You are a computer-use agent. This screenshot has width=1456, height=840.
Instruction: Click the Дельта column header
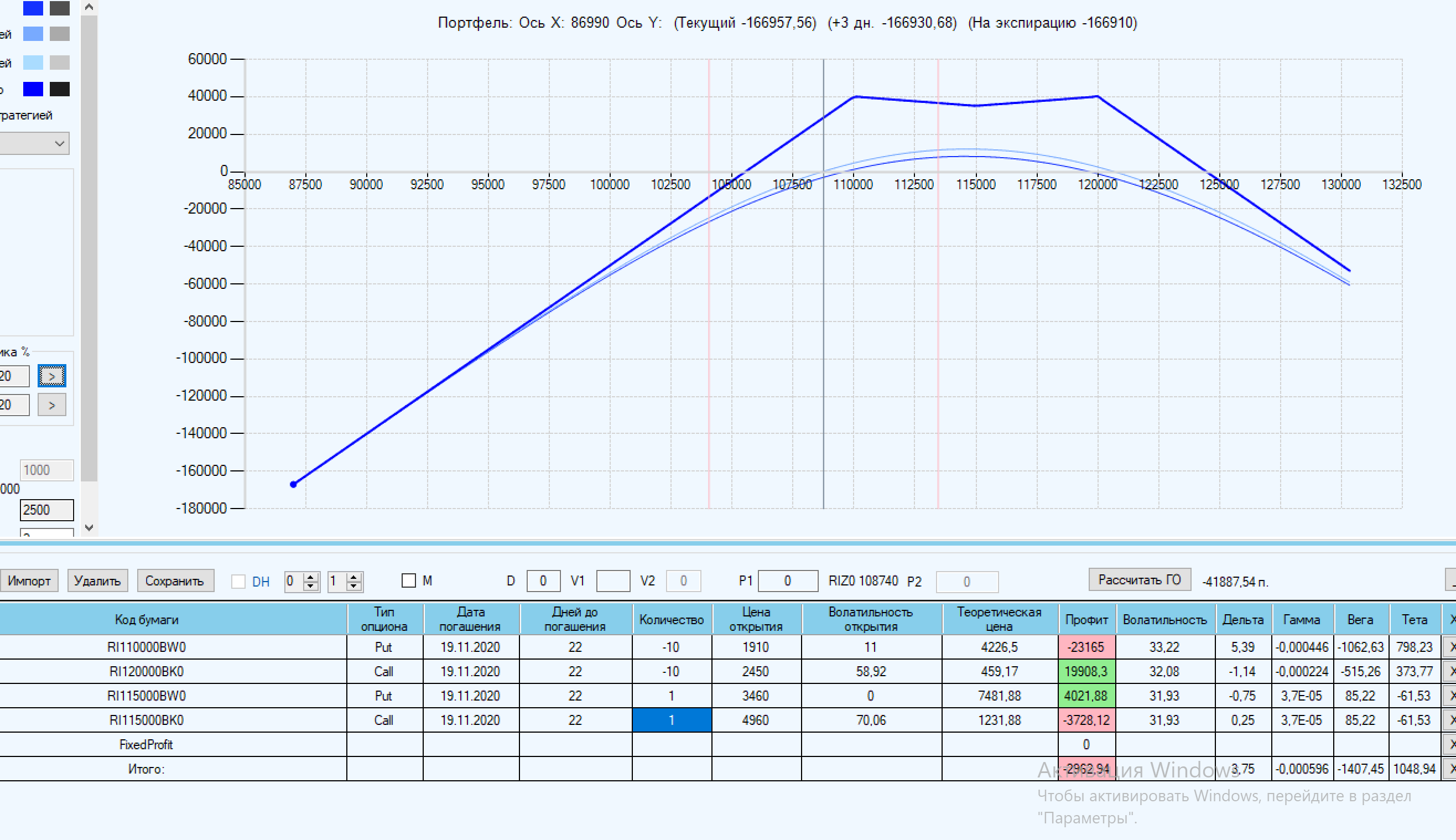point(1242,619)
